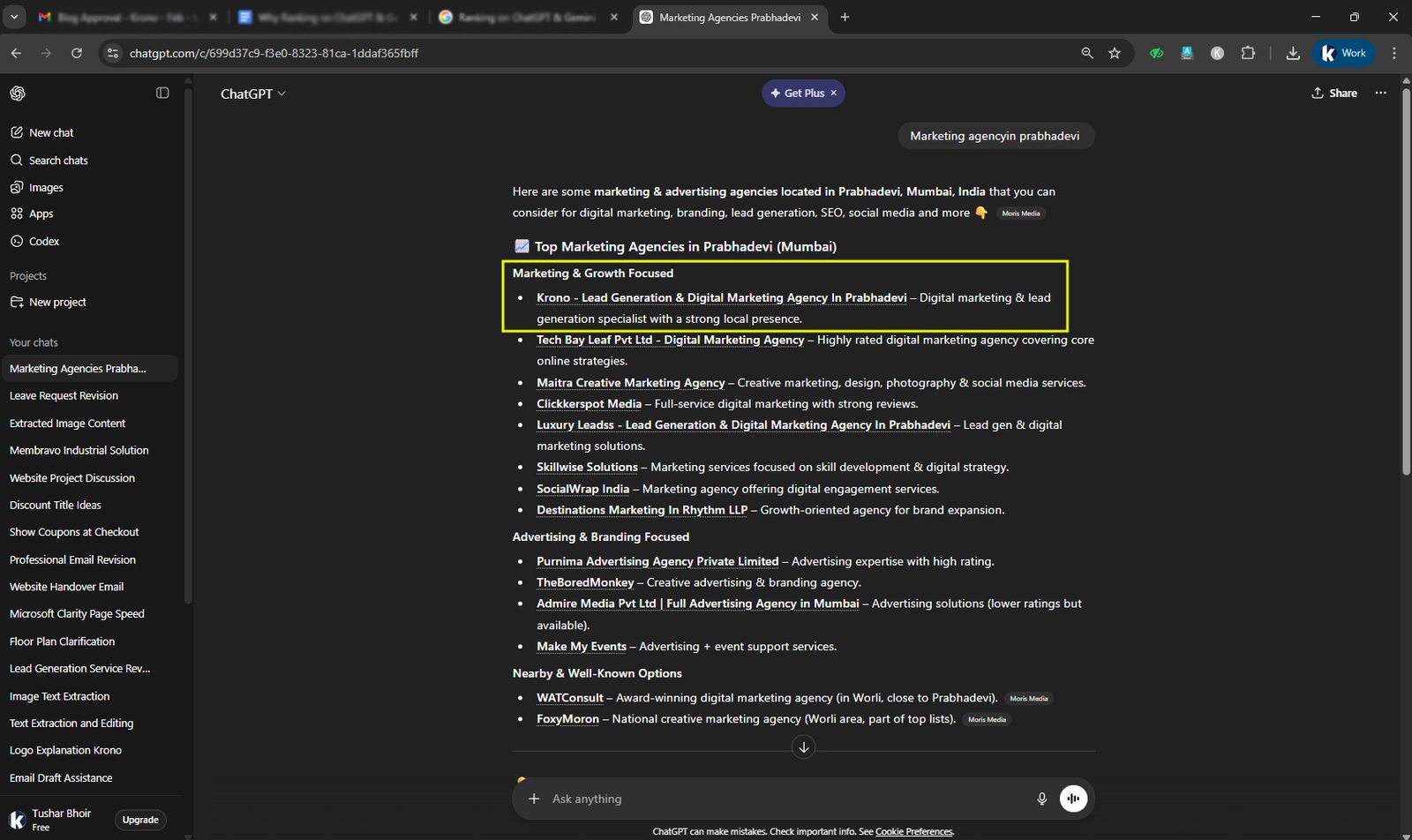The width and height of the screenshot is (1412, 840).
Task: Bookmark this page with the star icon
Action: tap(1115, 53)
